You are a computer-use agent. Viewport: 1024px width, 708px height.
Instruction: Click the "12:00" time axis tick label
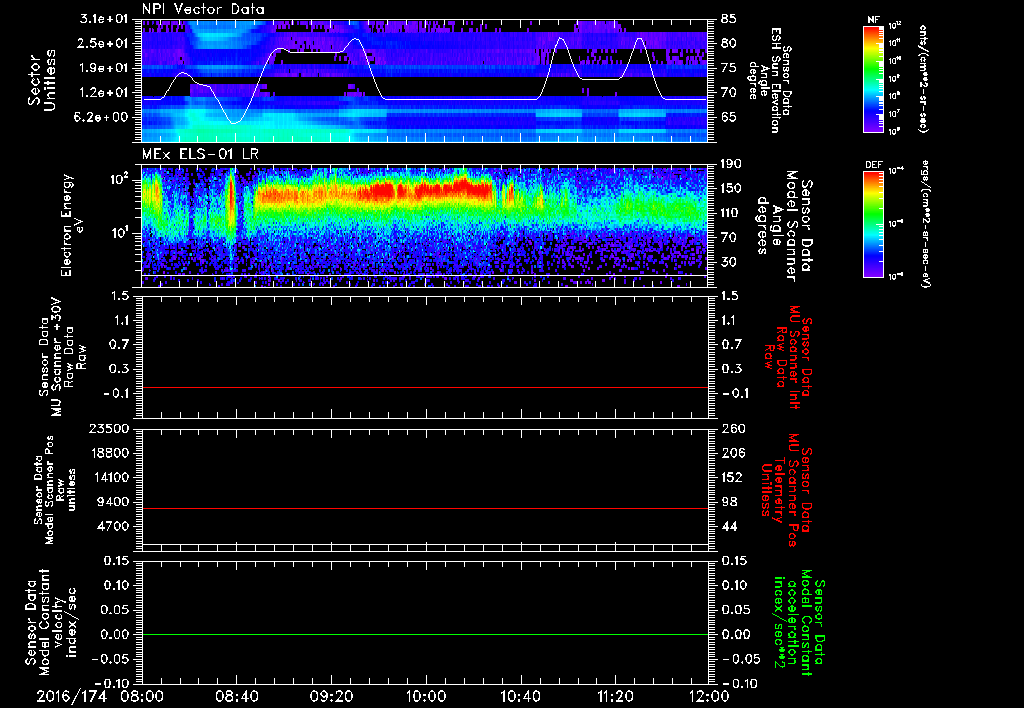[x=710, y=696]
